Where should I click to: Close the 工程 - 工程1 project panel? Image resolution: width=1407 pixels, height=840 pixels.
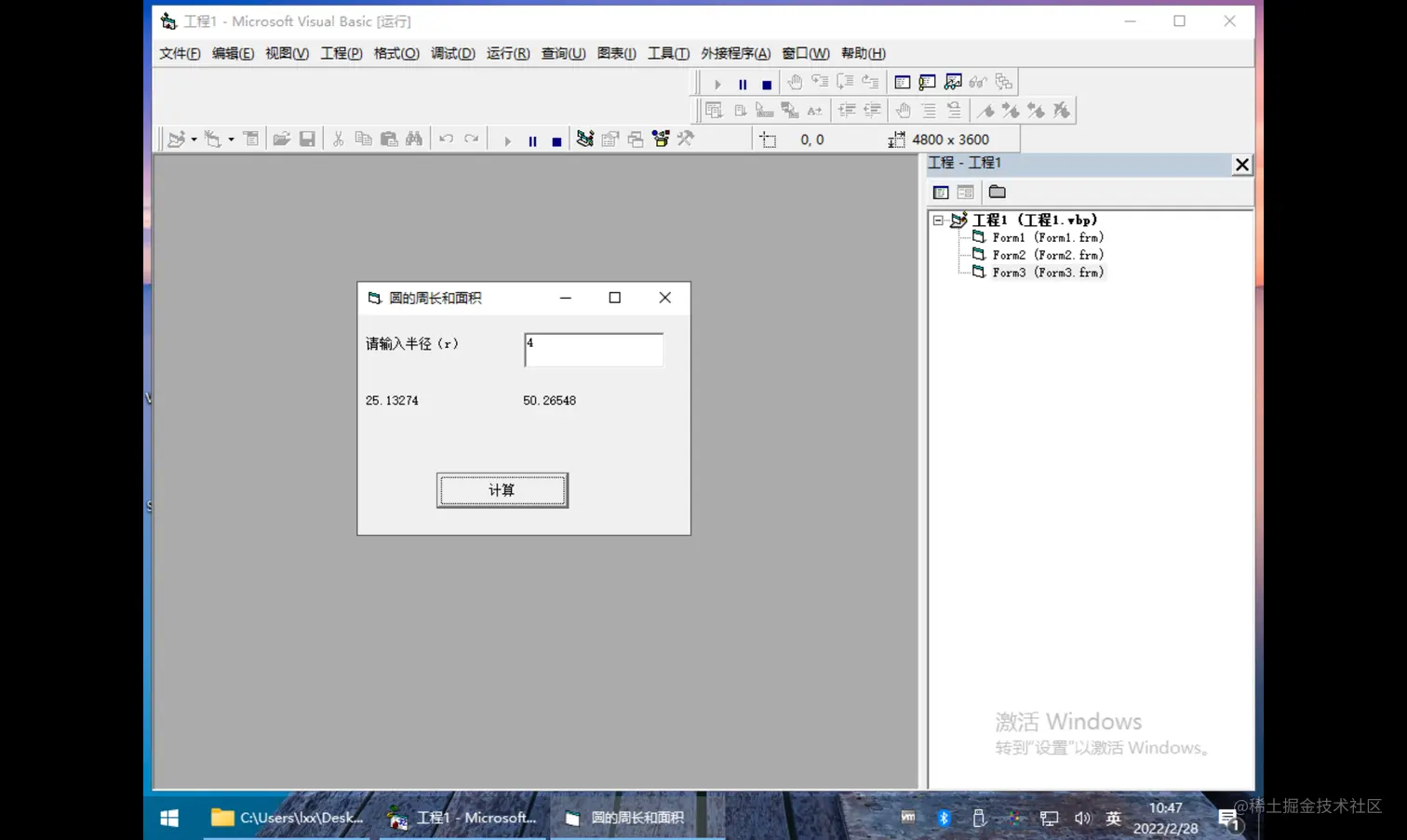(x=1241, y=165)
